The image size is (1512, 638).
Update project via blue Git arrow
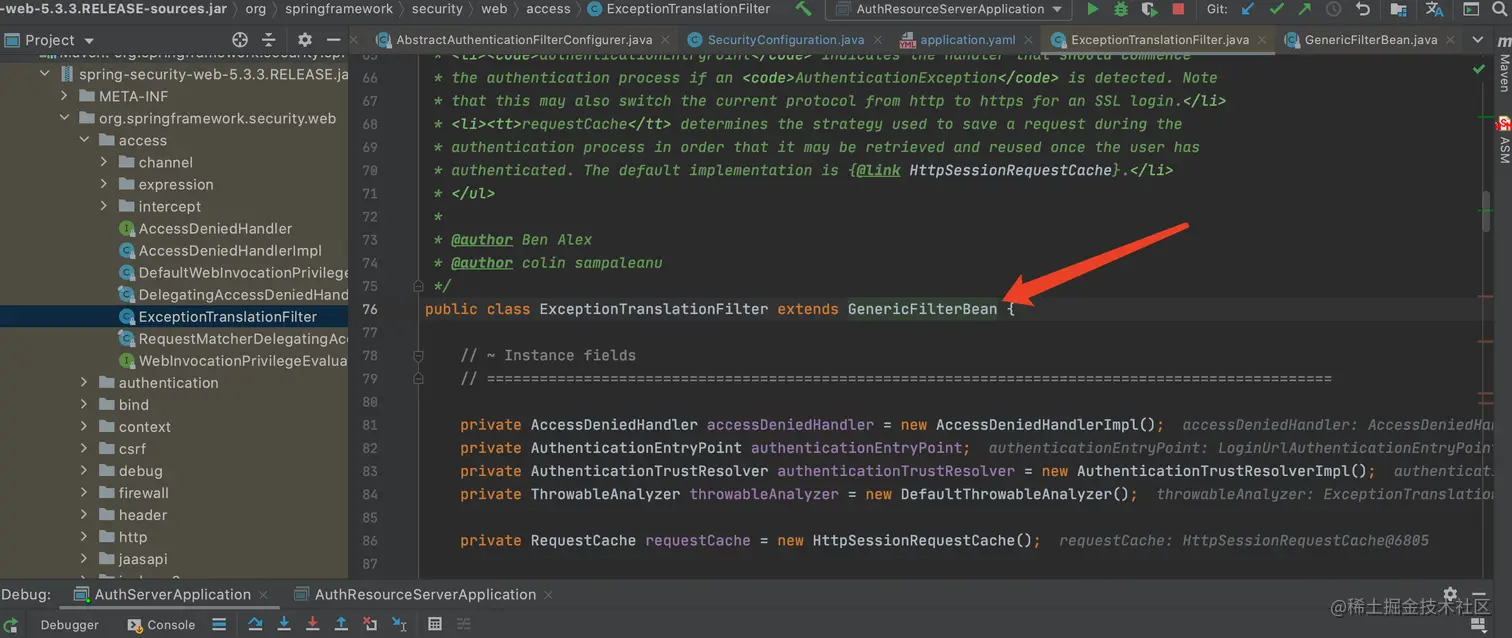(x=1247, y=9)
